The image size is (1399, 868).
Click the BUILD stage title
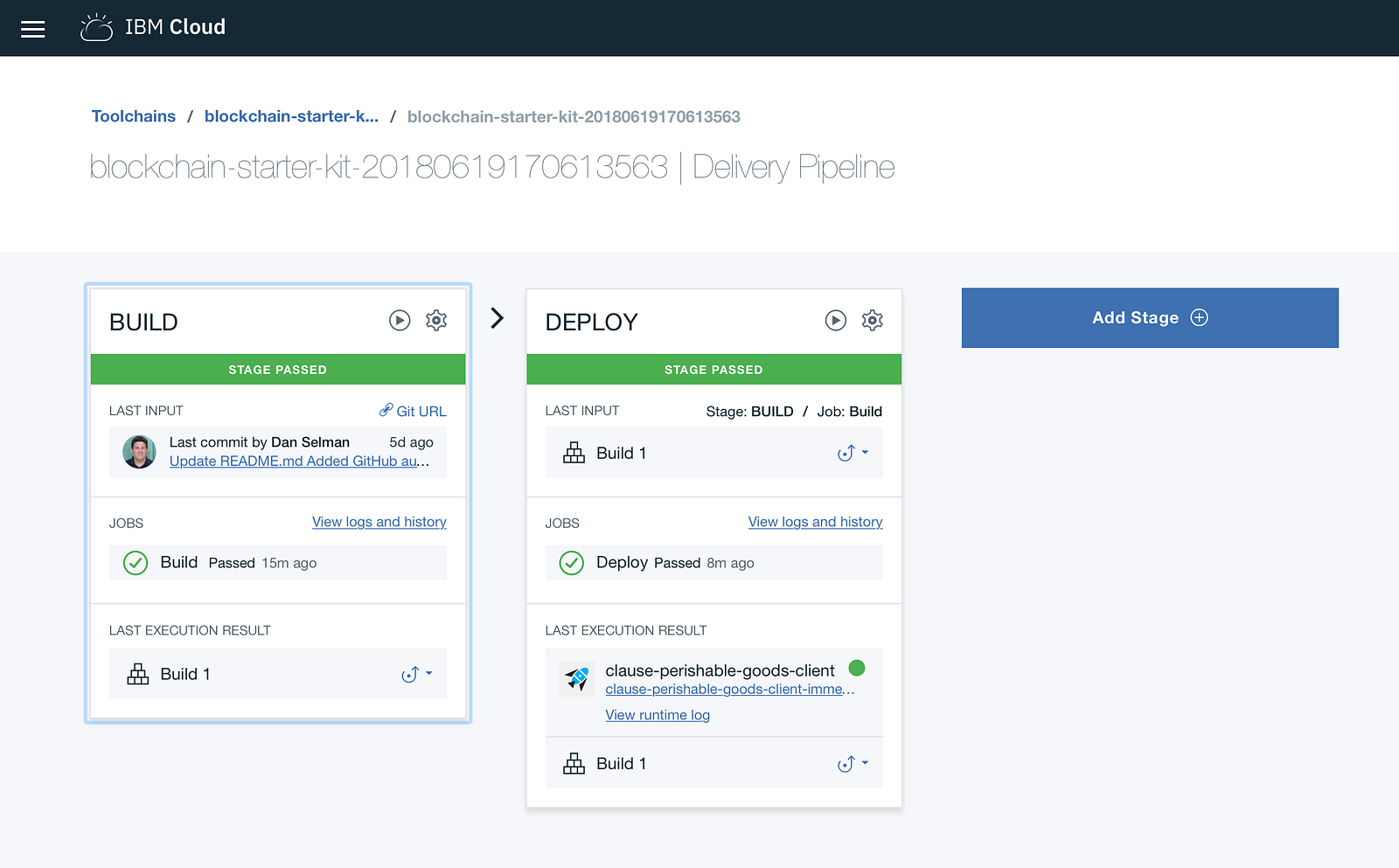(143, 323)
